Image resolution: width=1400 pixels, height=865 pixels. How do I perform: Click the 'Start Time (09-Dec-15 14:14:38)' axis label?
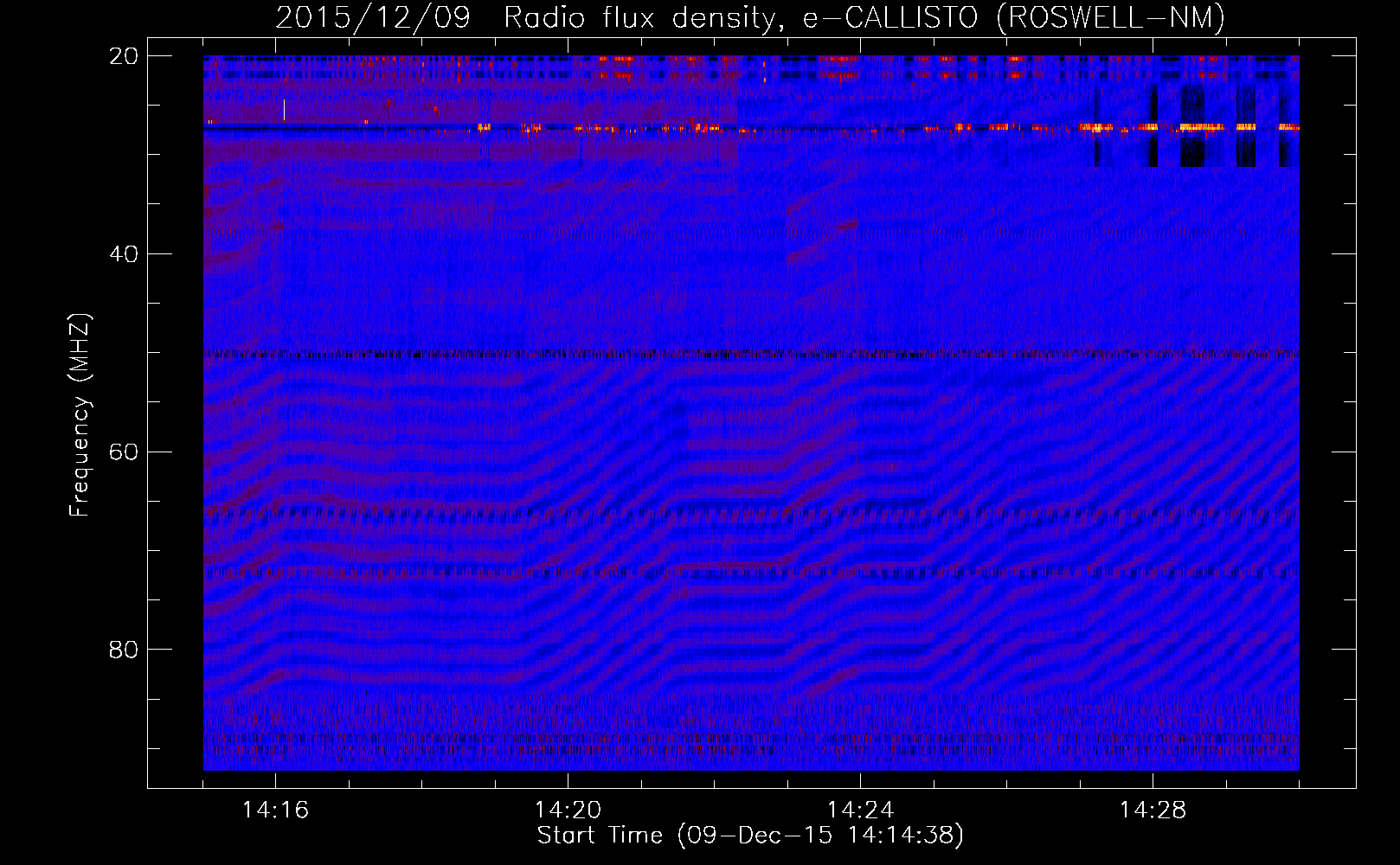tap(750, 836)
